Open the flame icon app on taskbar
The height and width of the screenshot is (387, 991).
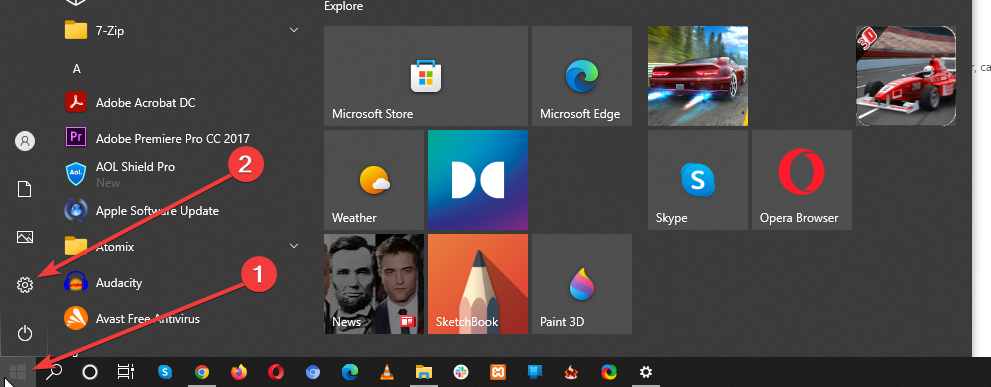[572, 372]
